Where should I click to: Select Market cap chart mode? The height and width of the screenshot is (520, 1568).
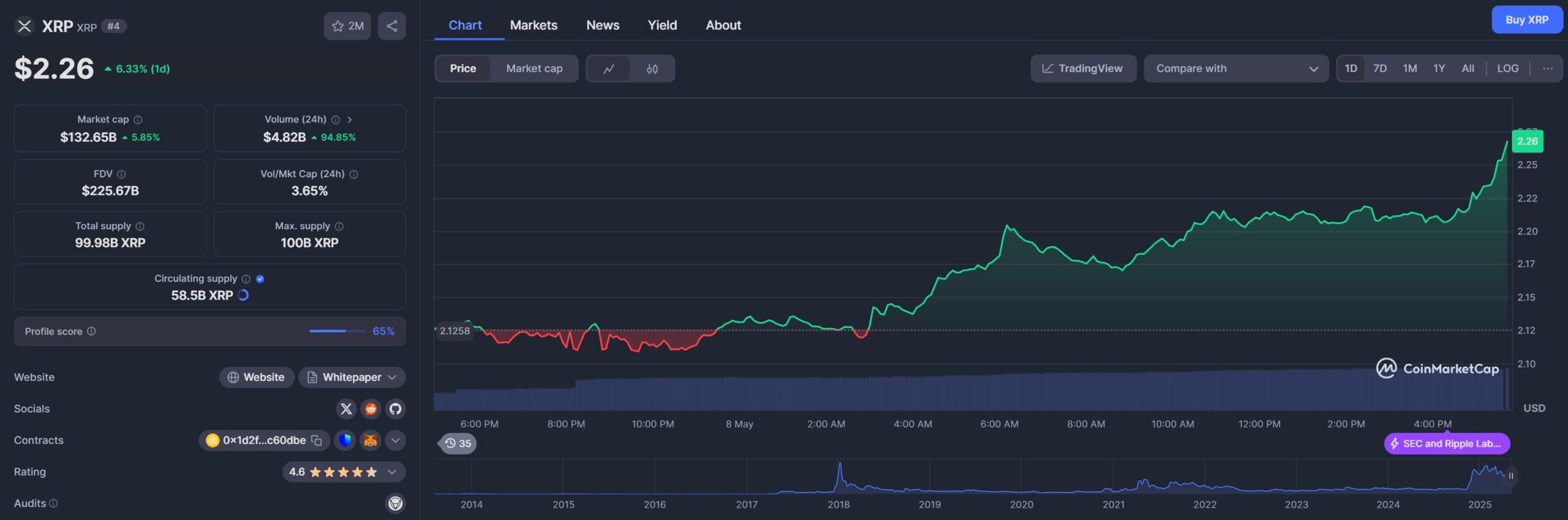(x=534, y=69)
